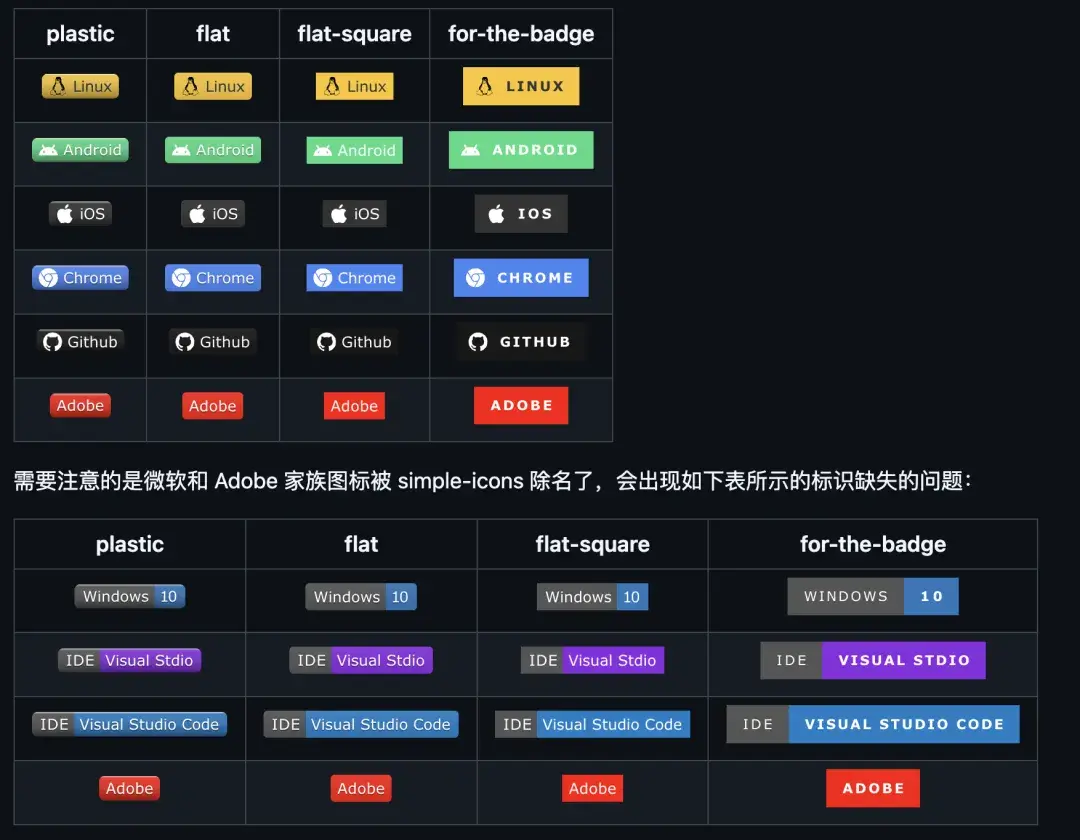Click the for-the-badge CHROME badge

[x=521, y=277]
